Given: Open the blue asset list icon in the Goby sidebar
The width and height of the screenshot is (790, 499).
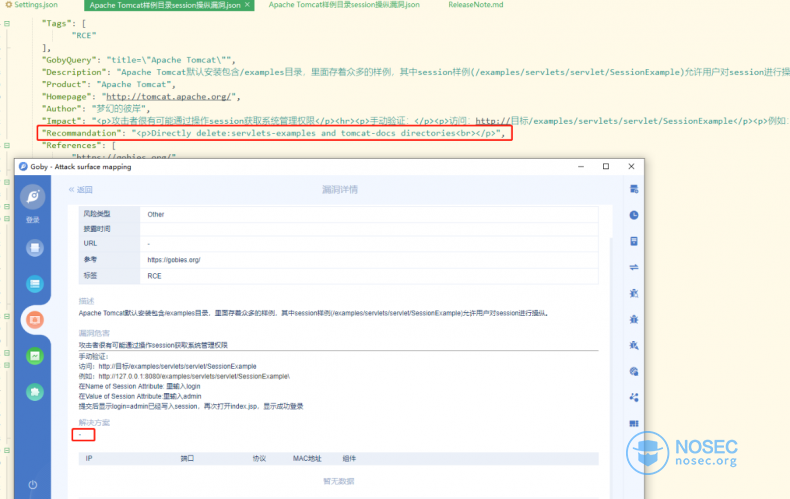Looking at the screenshot, I should click(35, 284).
